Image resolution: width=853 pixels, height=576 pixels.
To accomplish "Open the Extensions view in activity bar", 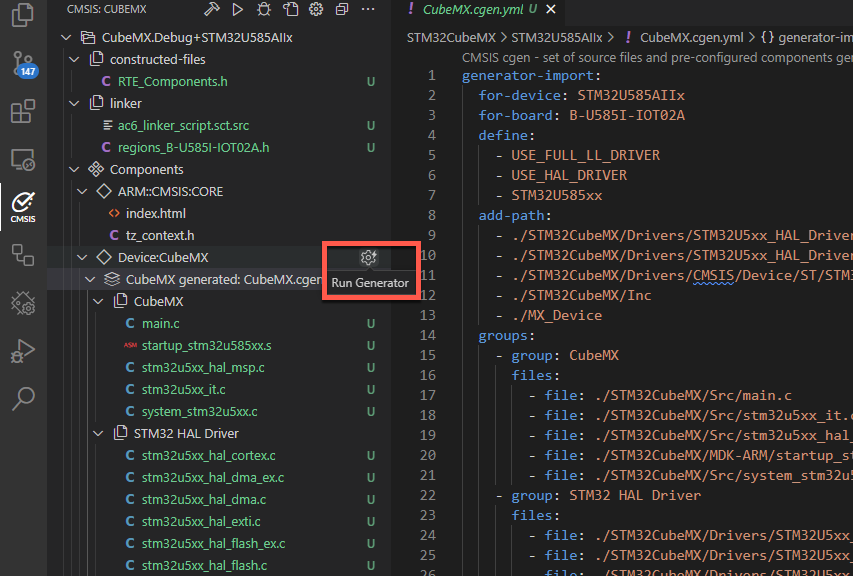I will (23, 112).
